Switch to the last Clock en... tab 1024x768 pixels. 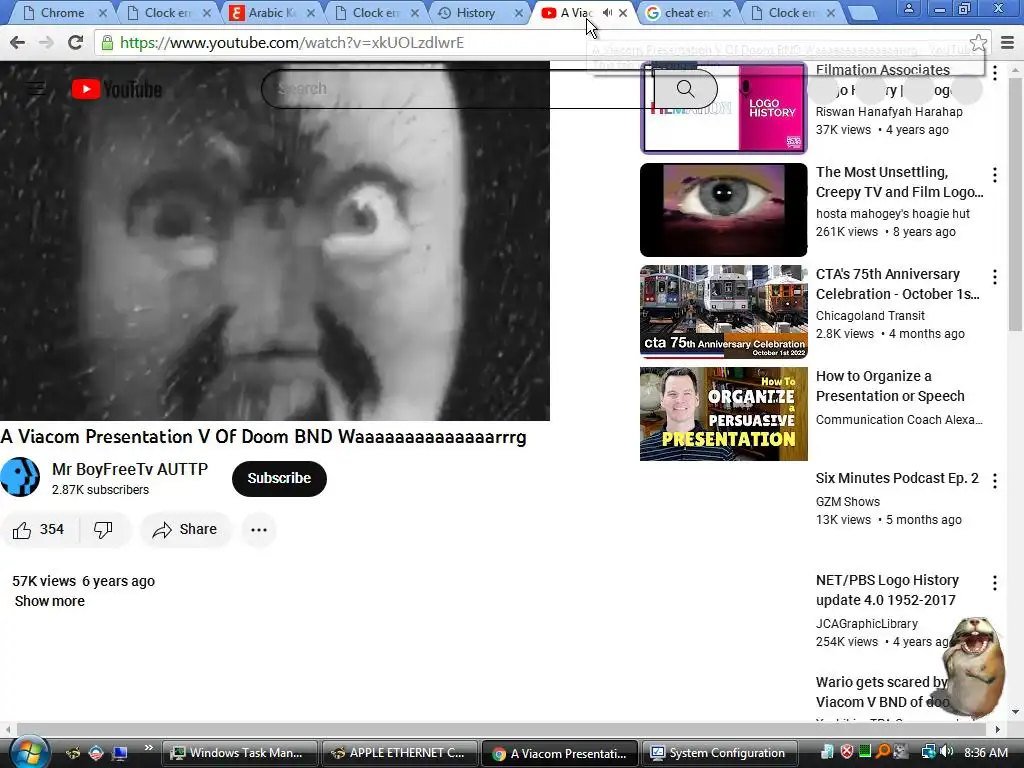click(x=793, y=12)
